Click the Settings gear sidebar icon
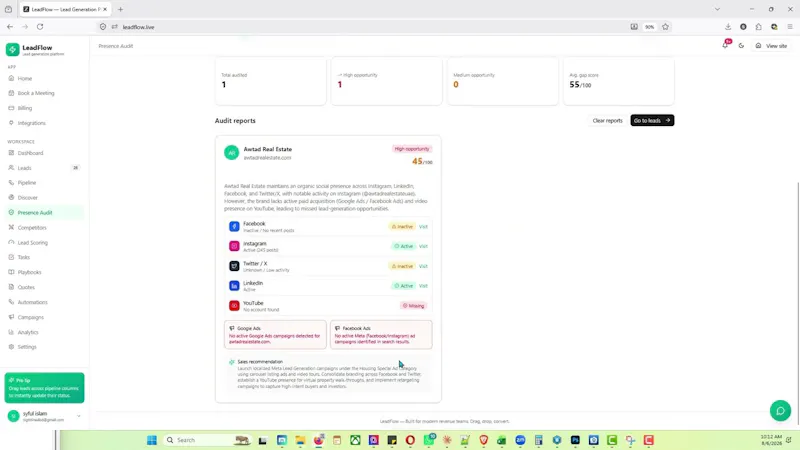 pos(11,347)
